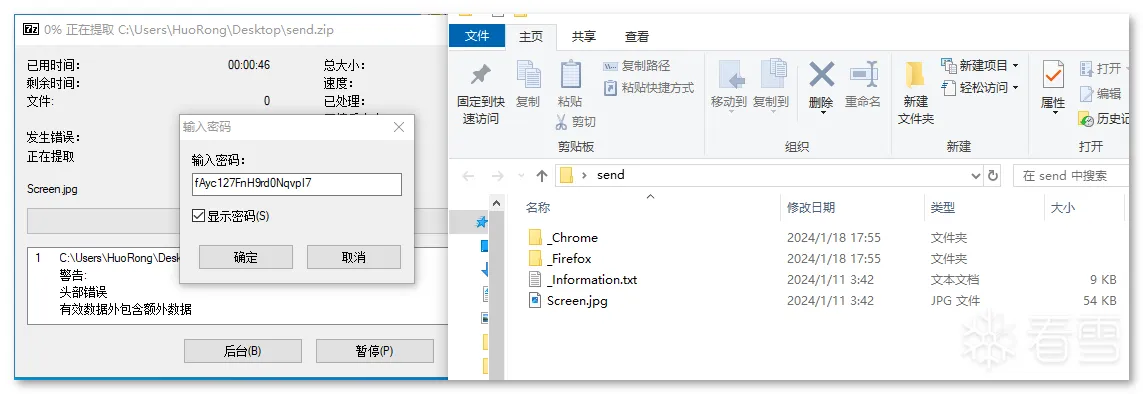Click the Rename (重命名) icon
This screenshot has height=394, width=1143.
pos(864,74)
